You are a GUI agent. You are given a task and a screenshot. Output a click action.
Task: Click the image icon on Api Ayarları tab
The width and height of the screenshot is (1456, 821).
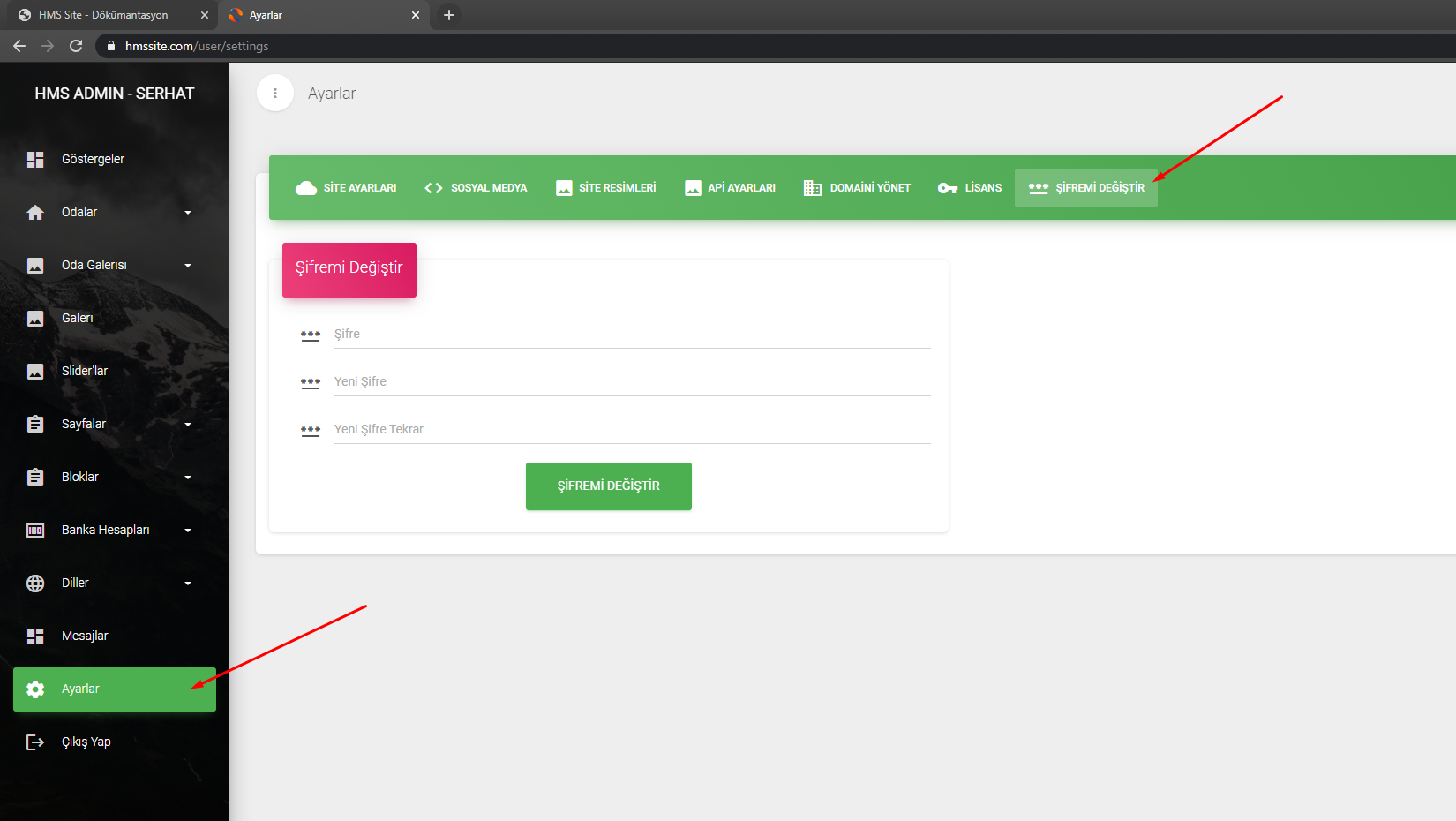693,188
